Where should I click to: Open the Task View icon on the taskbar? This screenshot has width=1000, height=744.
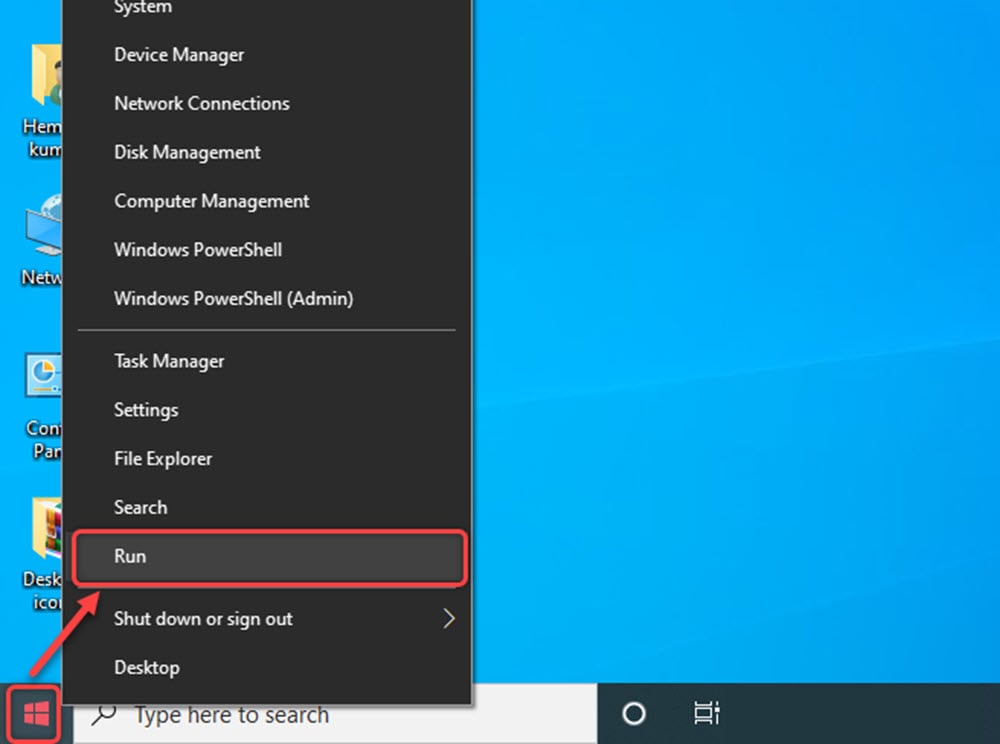(x=707, y=713)
